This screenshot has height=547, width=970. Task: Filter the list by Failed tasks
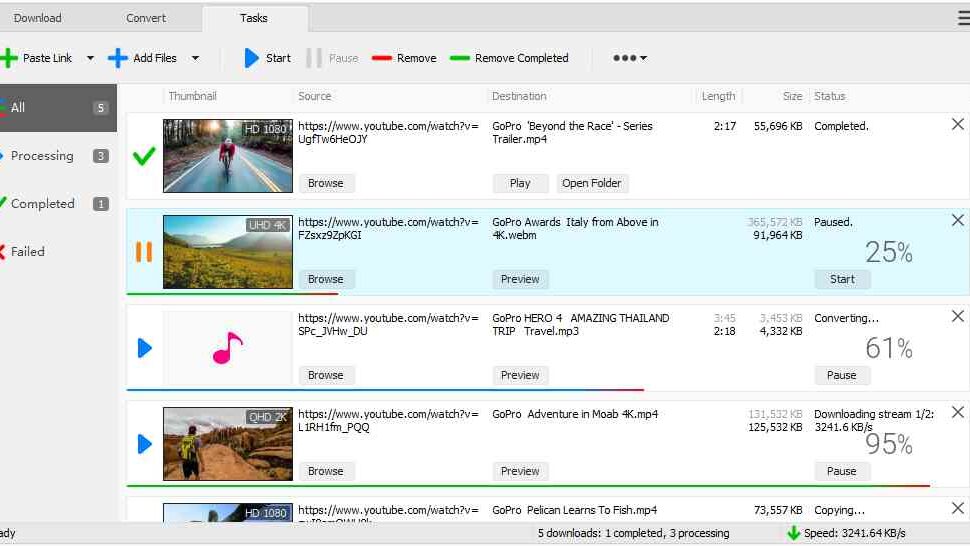click(x=28, y=252)
